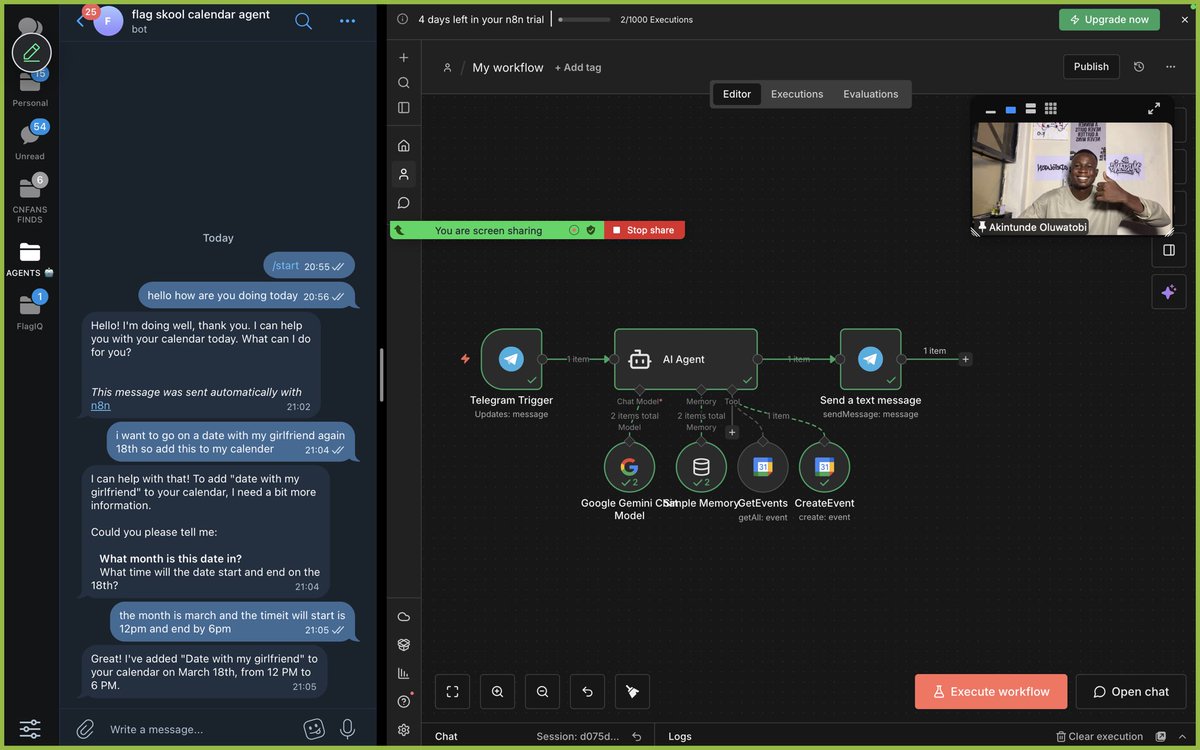Click Clear execution in logs bar
Image resolution: width=1200 pixels, height=750 pixels.
(1099, 737)
